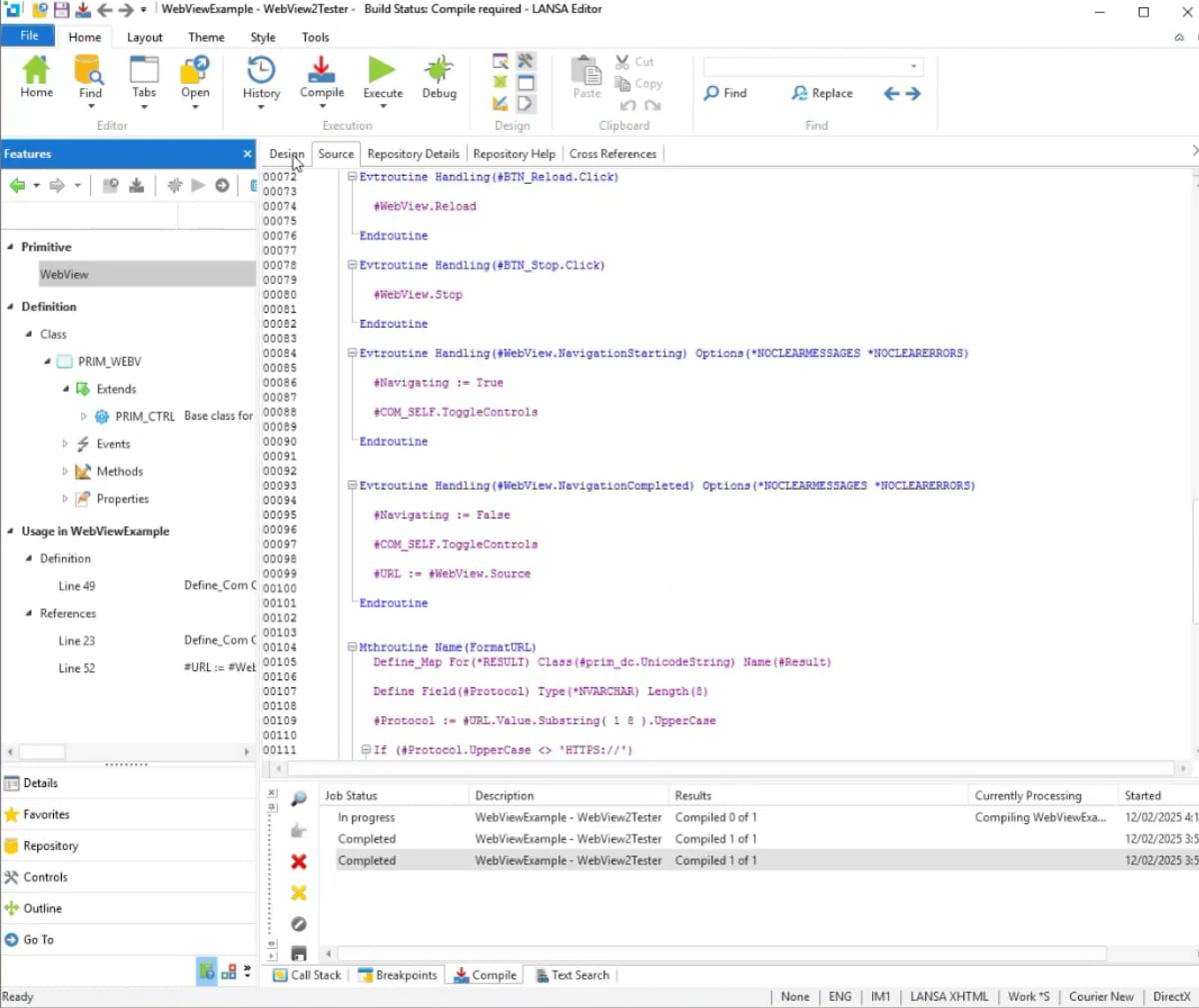Screen dimensions: 1199x1008
Task: Click the next result arrow in Find group
Action: [912, 93]
